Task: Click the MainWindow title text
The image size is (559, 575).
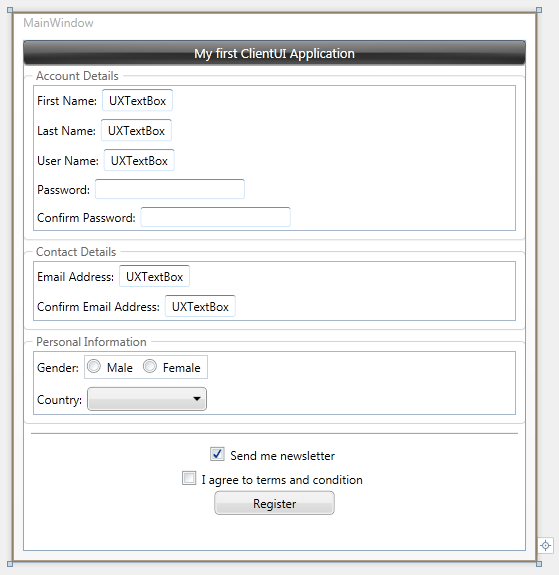Action: click(x=58, y=23)
